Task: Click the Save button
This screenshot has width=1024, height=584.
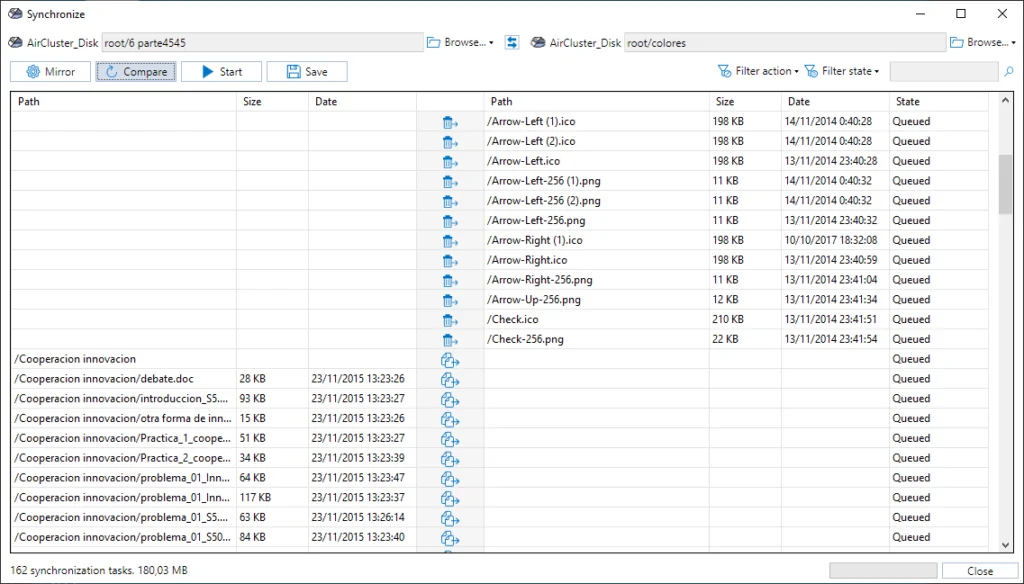Action: [306, 72]
